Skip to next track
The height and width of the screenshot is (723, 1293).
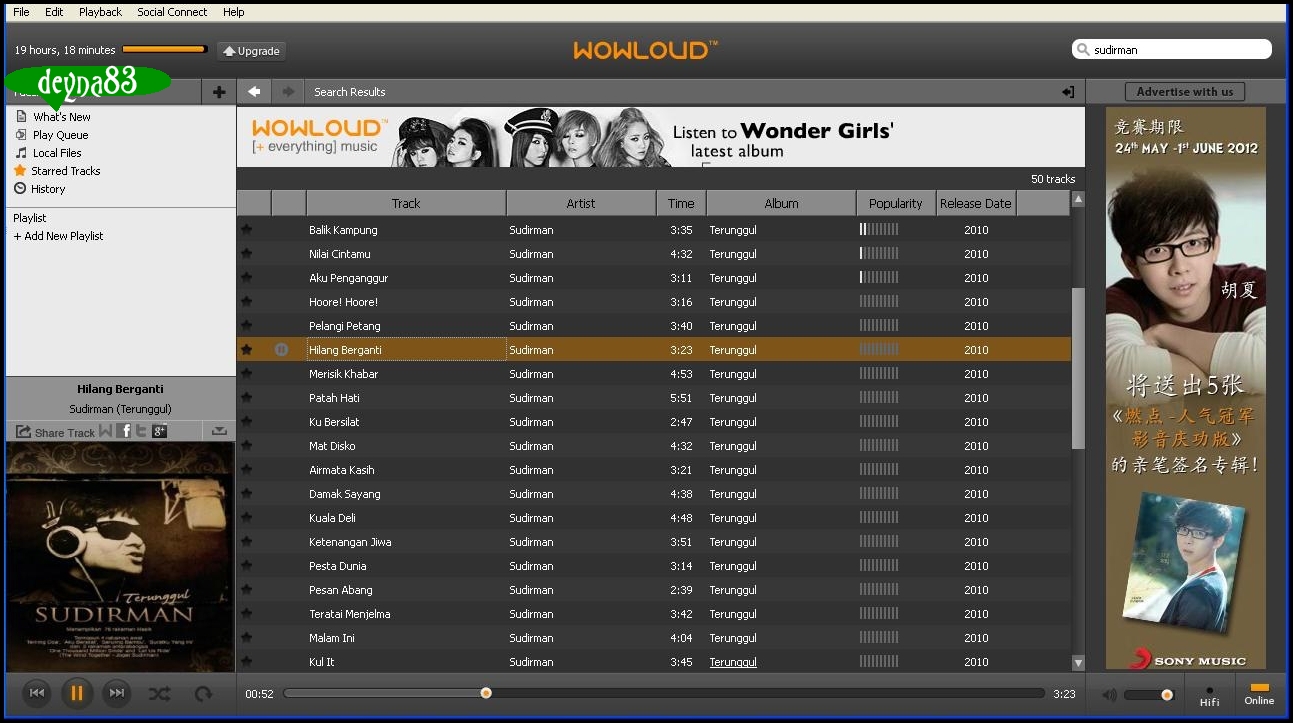point(117,692)
